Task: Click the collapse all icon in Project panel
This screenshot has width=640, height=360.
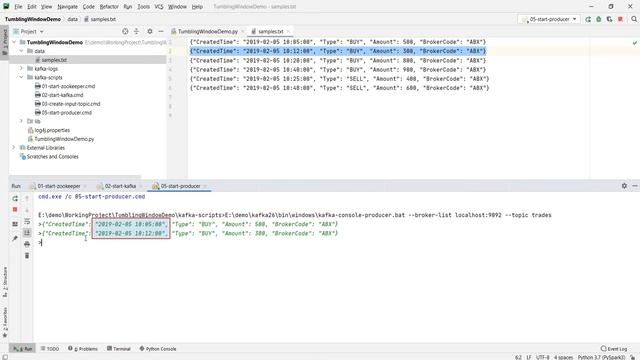Action: pos(136,31)
